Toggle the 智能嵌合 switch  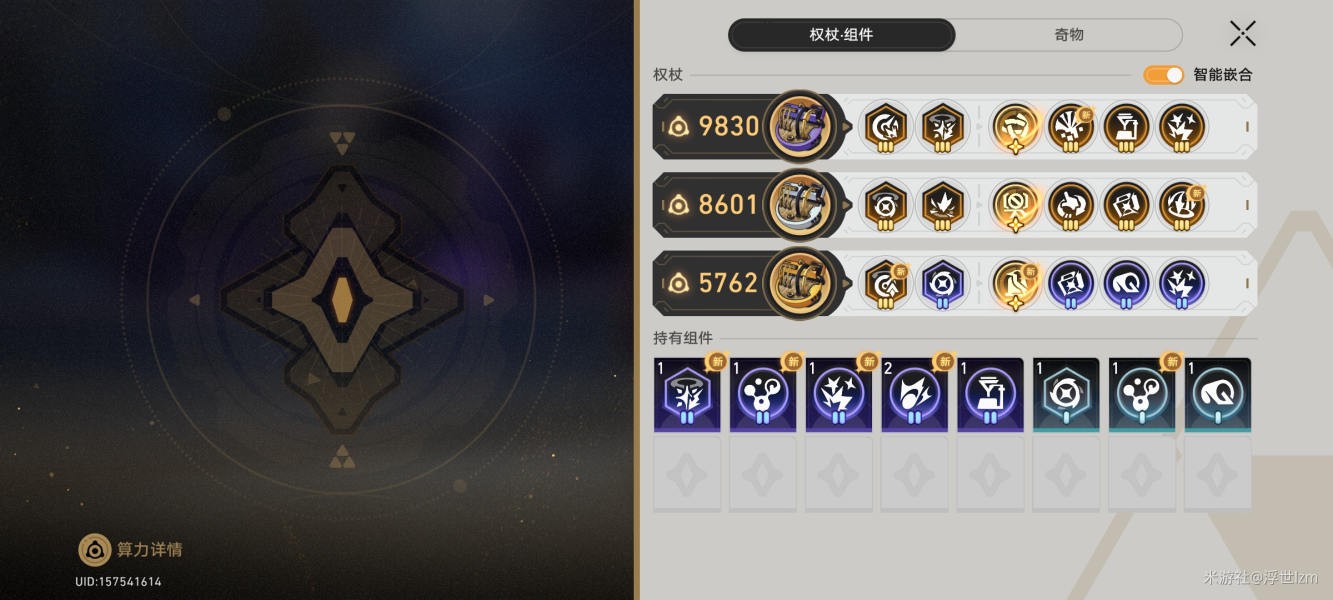[x=1164, y=75]
